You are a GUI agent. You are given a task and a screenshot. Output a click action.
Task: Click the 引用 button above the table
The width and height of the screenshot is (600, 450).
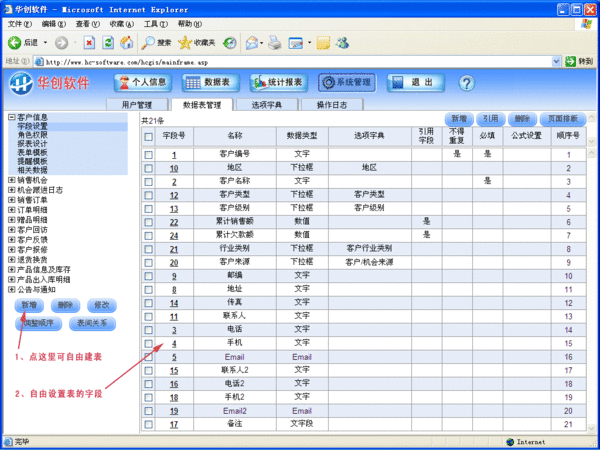click(x=491, y=119)
